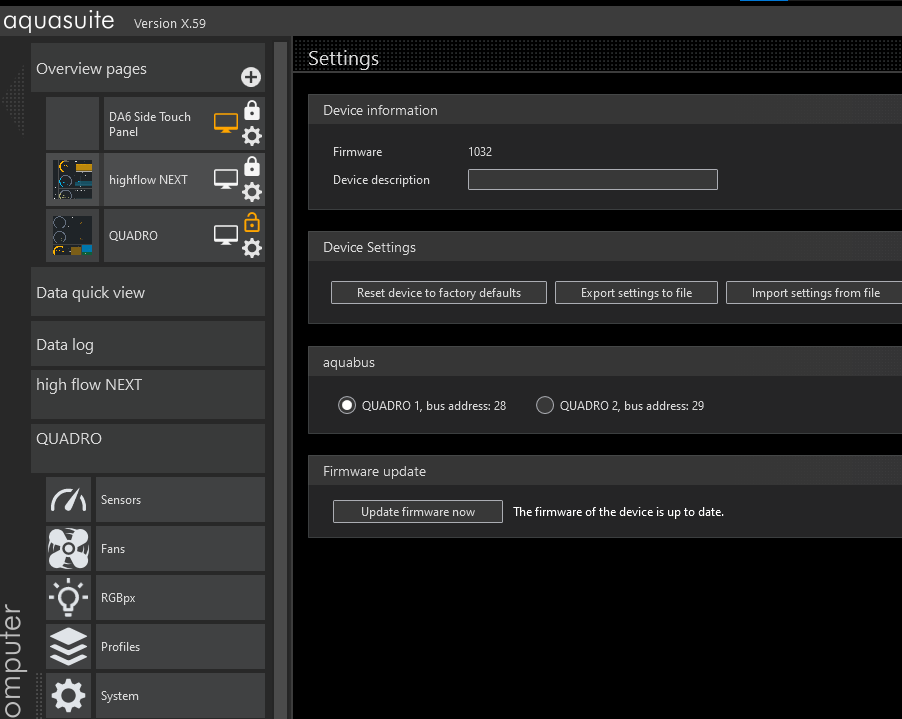Toggle the orange unlock icon on QUADRO page
902x719 pixels.
252,222
